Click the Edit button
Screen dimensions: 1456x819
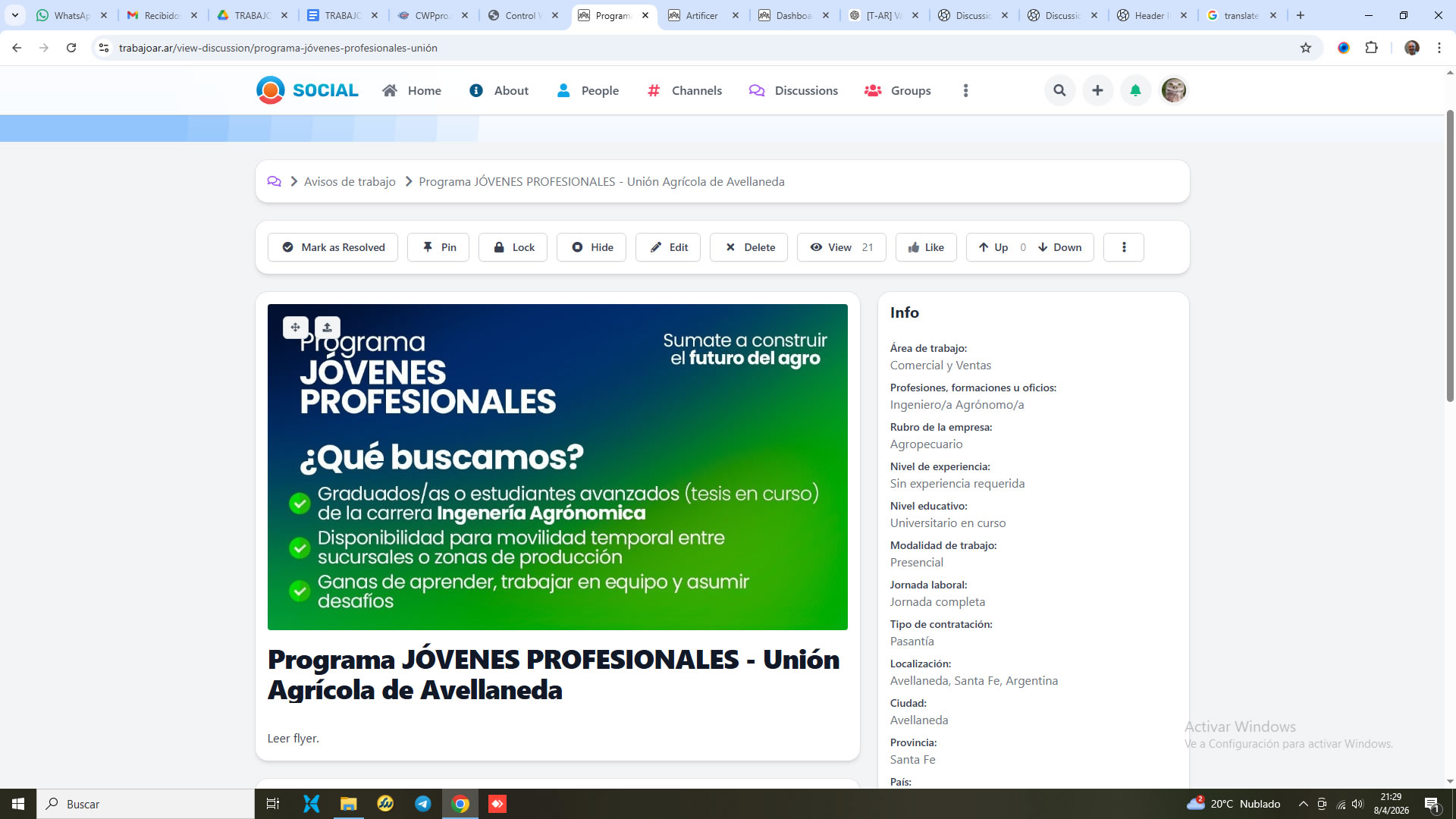tap(668, 247)
